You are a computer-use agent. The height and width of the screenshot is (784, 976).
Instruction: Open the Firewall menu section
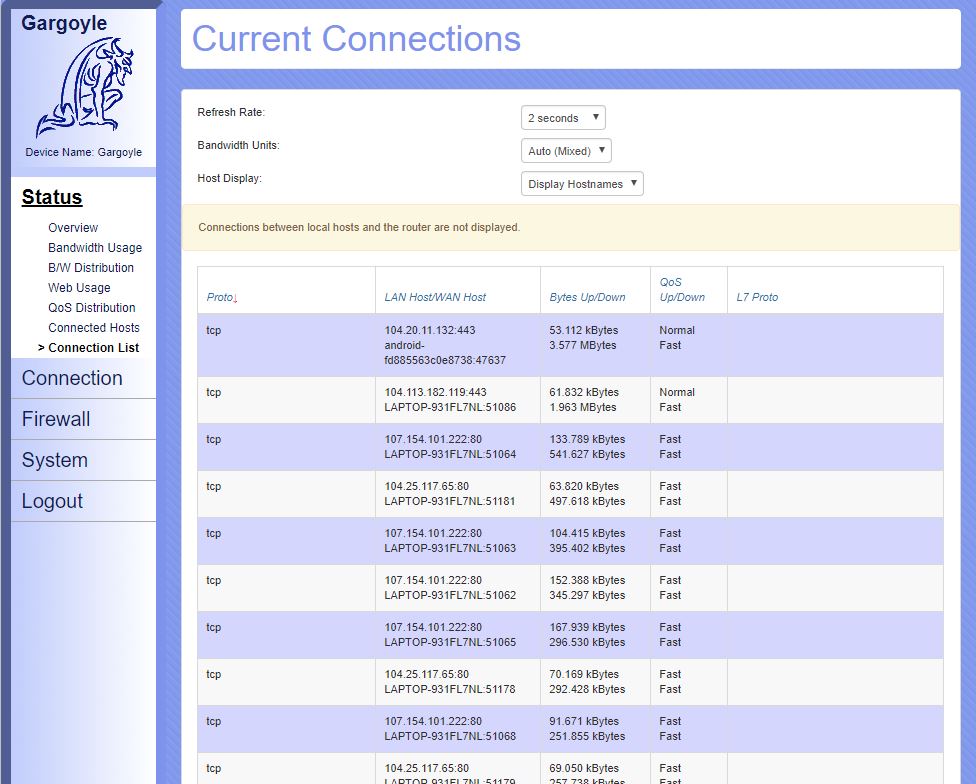[56, 419]
